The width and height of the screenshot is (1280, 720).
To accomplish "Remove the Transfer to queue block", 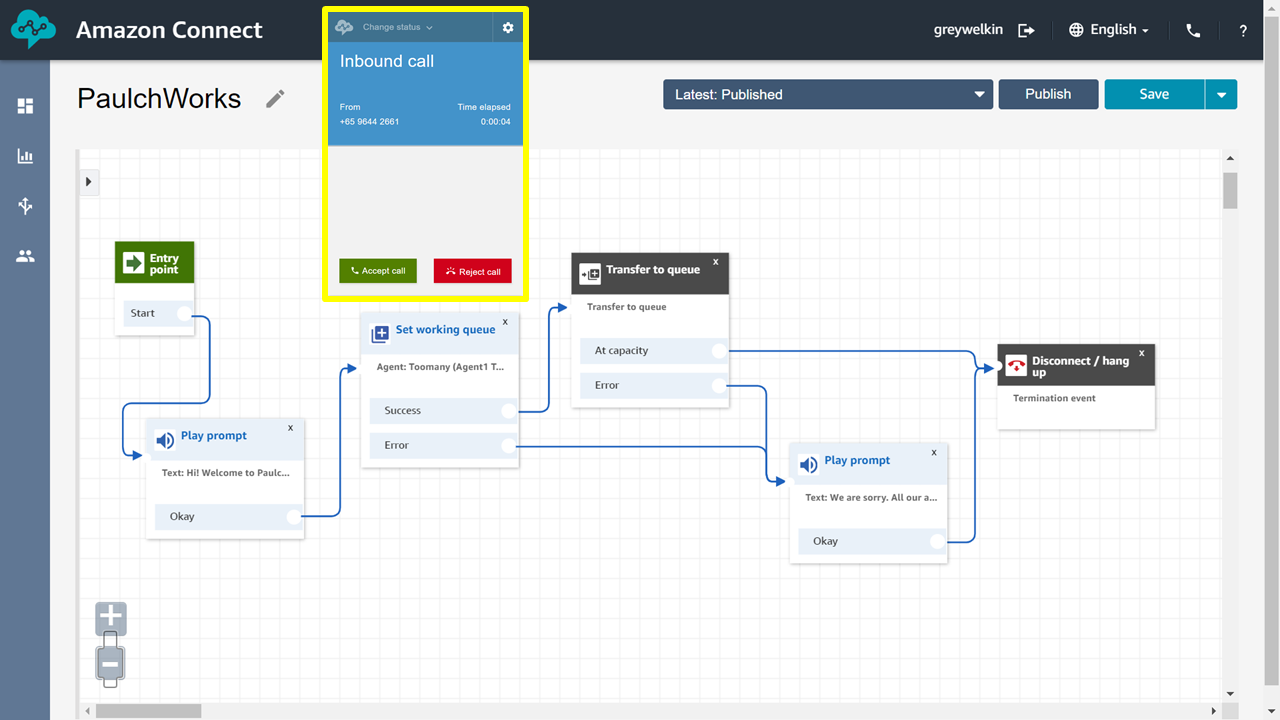I will coord(715,262).
